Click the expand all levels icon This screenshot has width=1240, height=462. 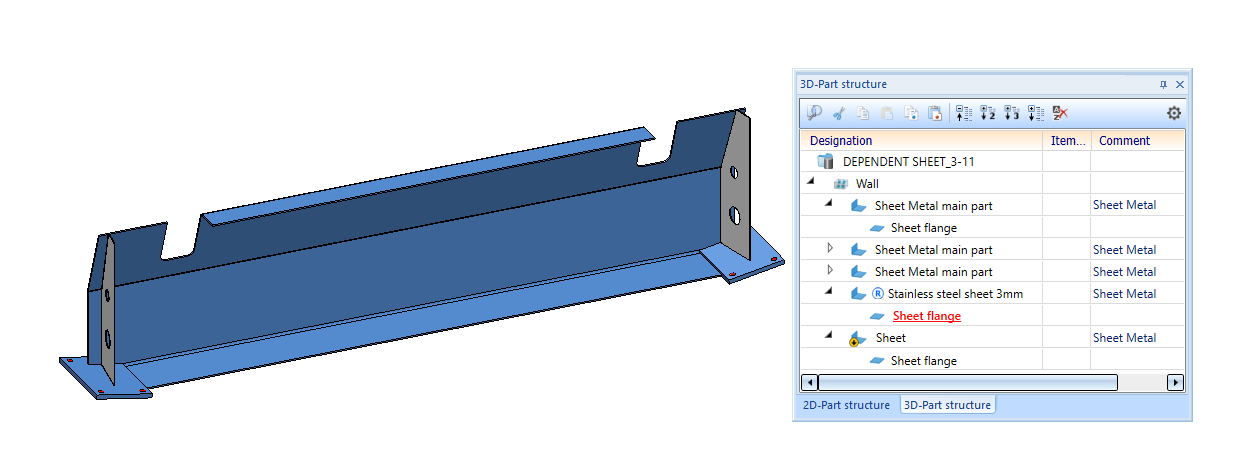tap(1036, 113)
